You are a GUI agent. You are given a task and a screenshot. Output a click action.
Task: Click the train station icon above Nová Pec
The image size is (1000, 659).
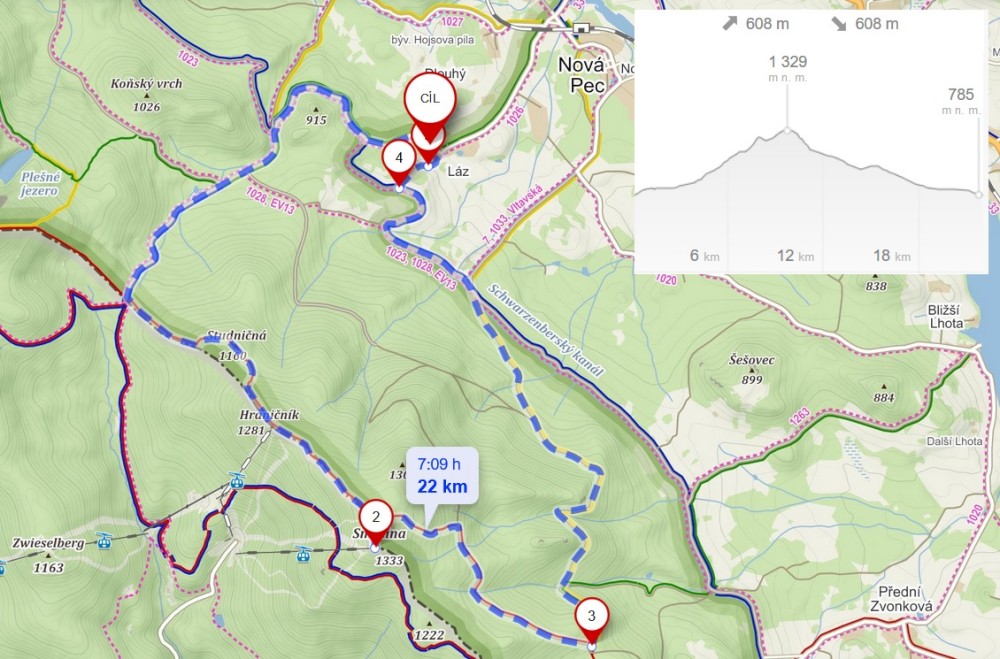tap(580, 28)
